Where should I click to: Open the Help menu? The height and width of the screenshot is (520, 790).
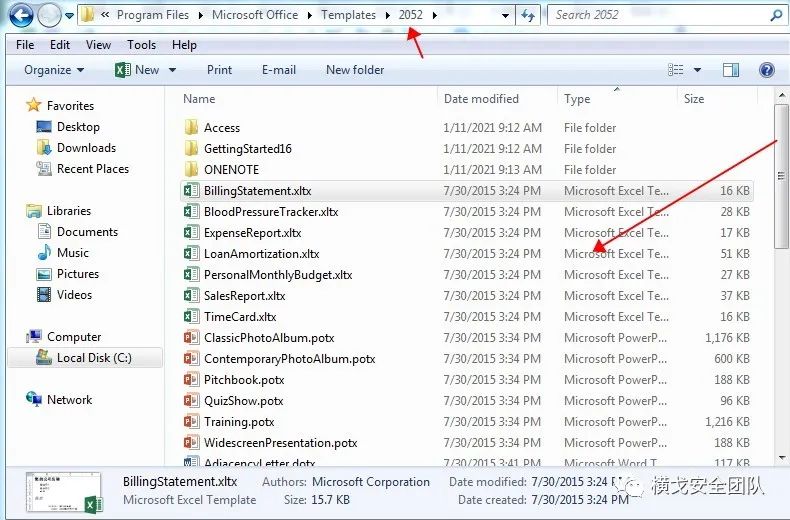[x=184, y=45]
